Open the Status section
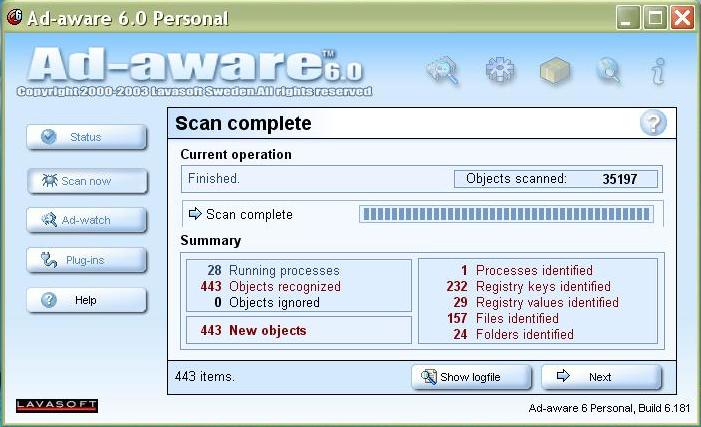Screen dimensions: 701x427 [86, 138]
